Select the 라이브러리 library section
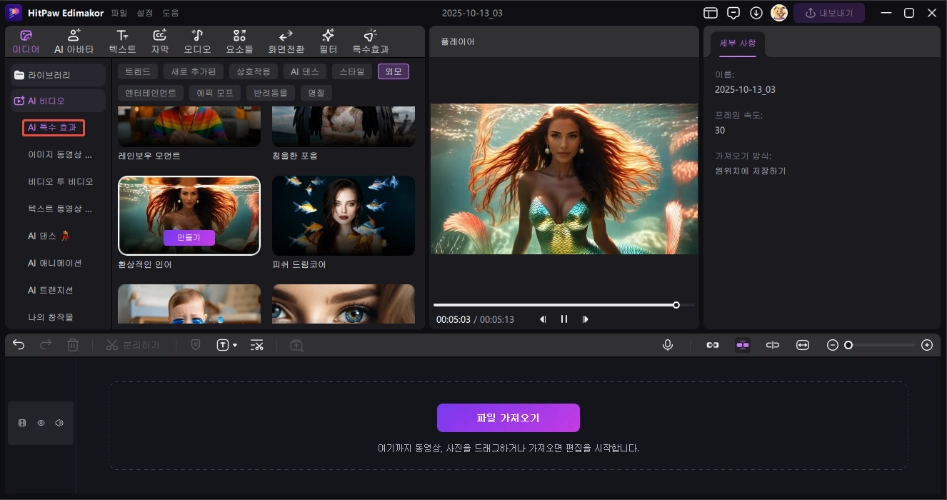The image size is (947, 500). (58, 75)
